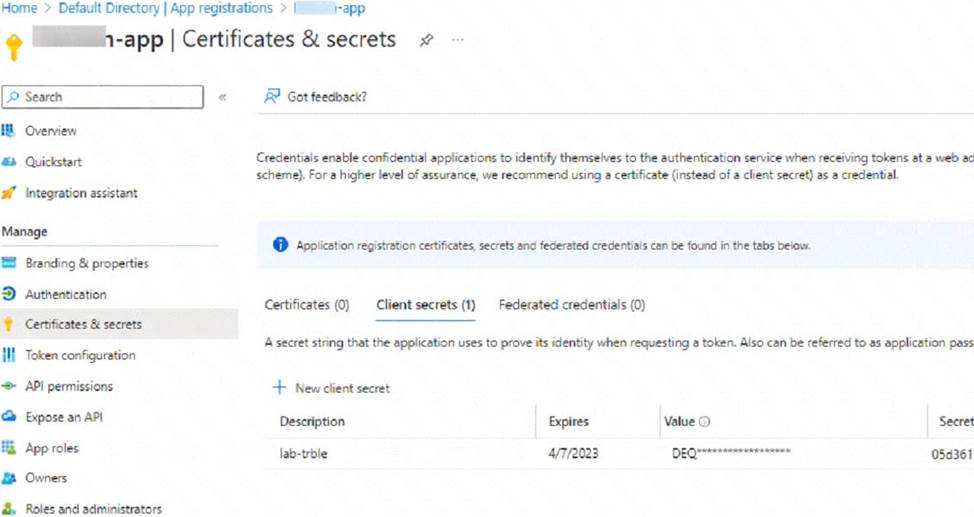Screen dimensions: 974x517
Task: Open the ellipsis more options menu
Action: pos(458,40)
